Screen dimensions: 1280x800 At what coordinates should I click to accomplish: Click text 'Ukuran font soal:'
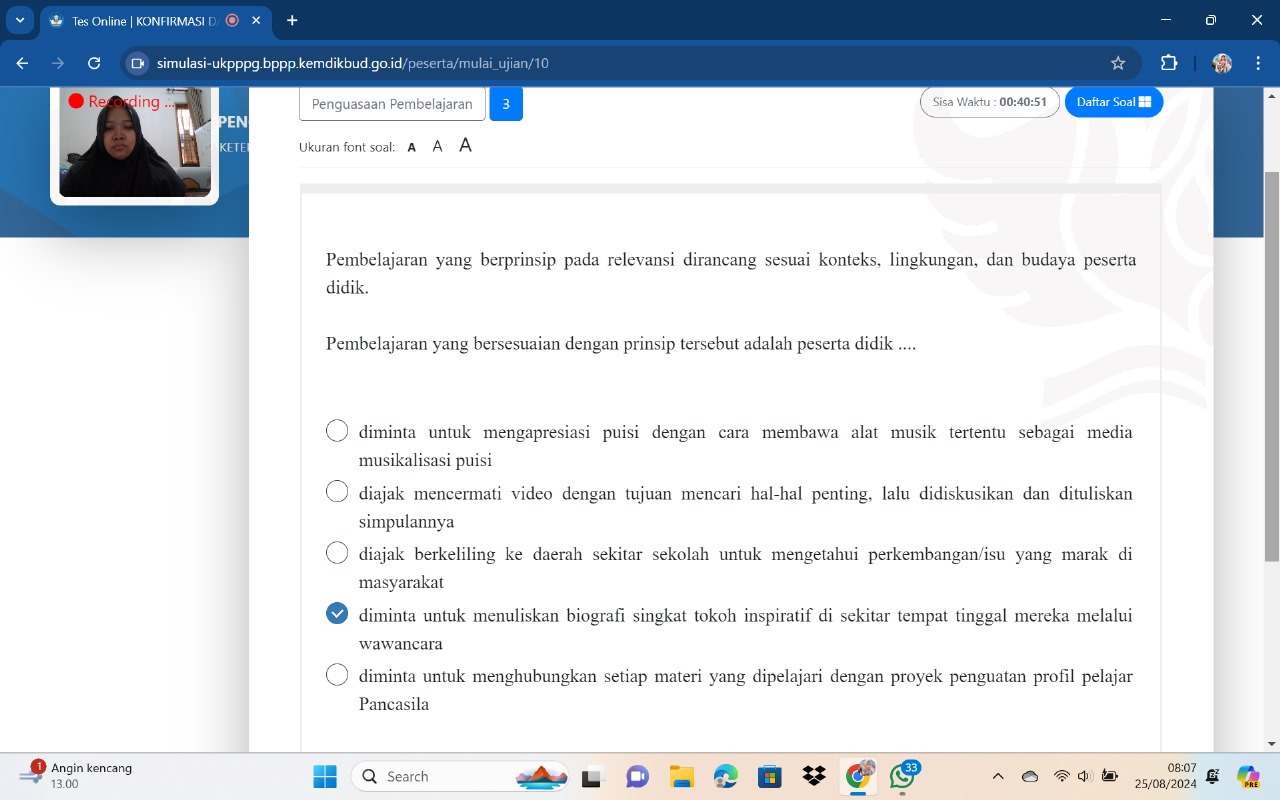click(347, 147)
